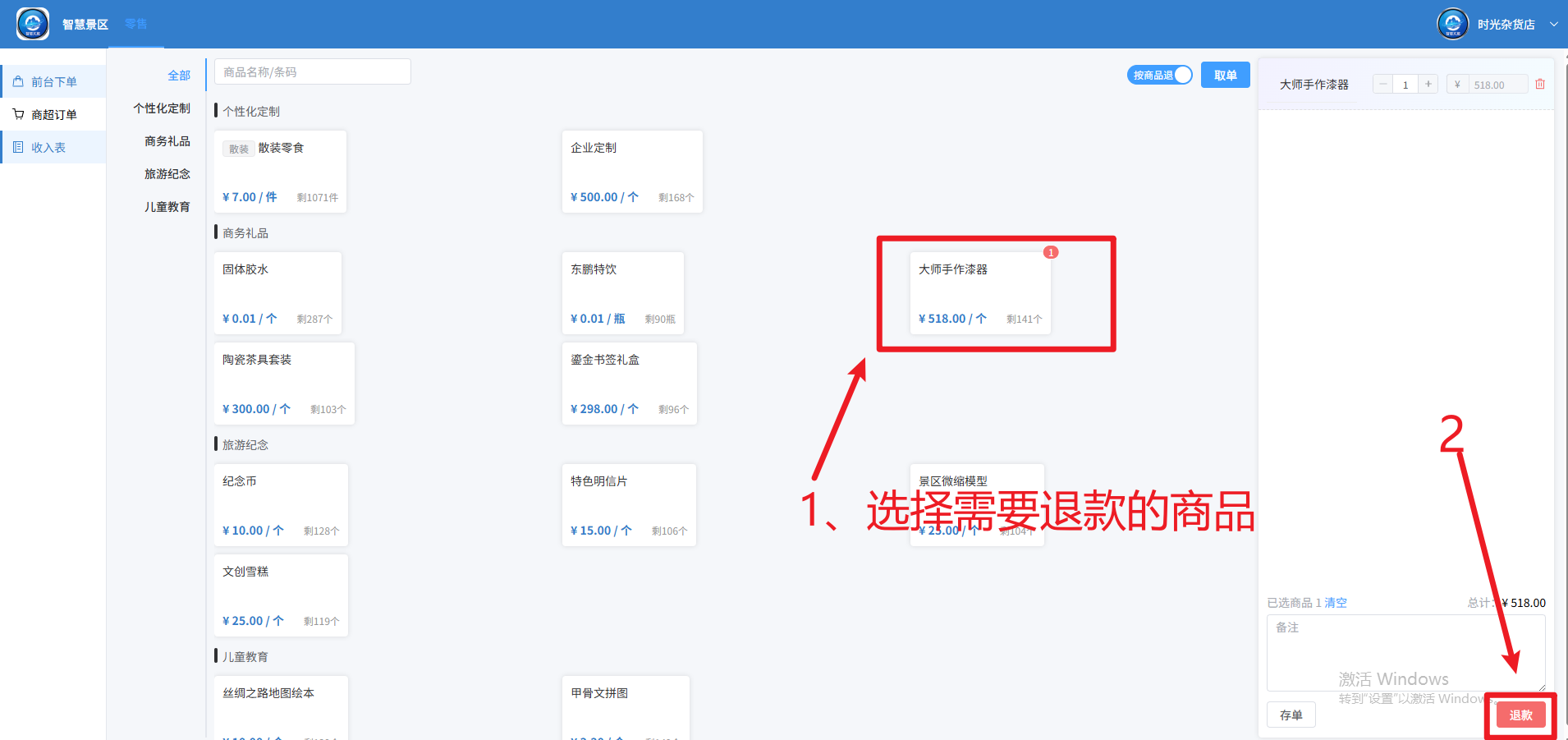
Task: Switch to the 零售 tab
Action: point(136,24)
